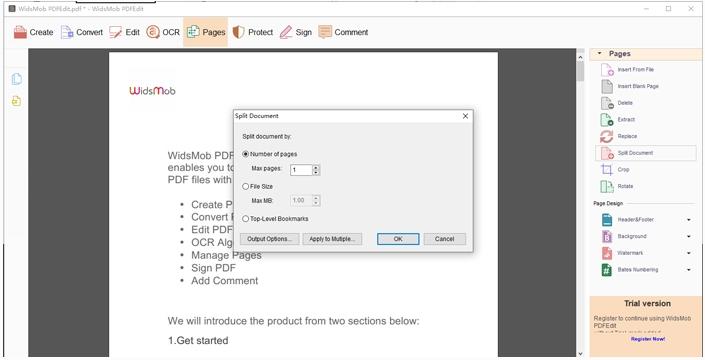Select the Number of pages radio button

point(245,154)
